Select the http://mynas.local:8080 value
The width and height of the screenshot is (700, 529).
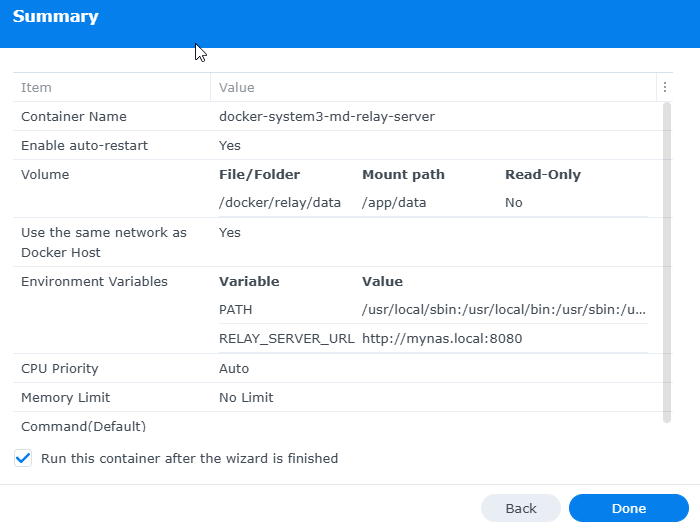point(442,339)
